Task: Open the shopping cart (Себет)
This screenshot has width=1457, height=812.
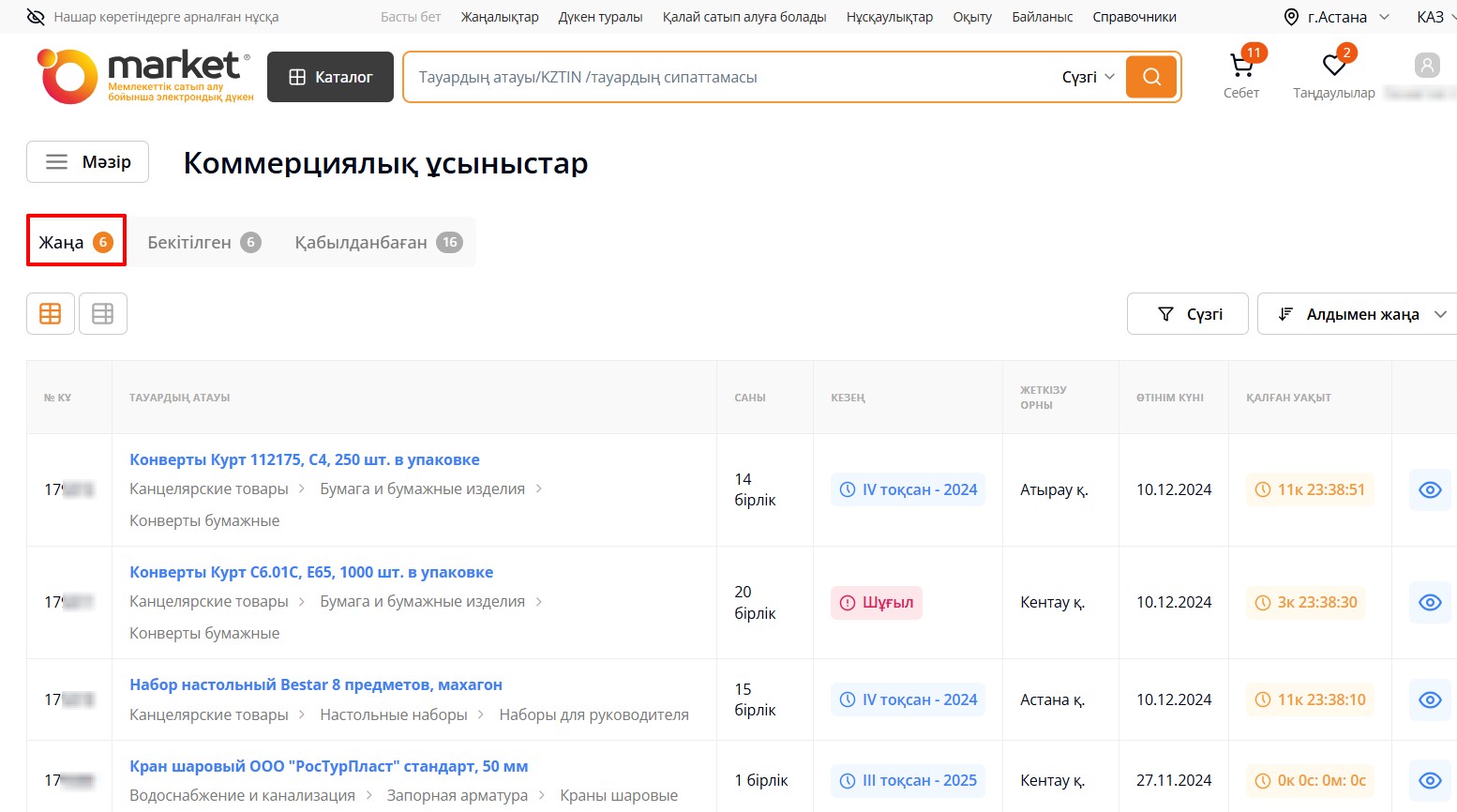Action: pos(1241,68)
